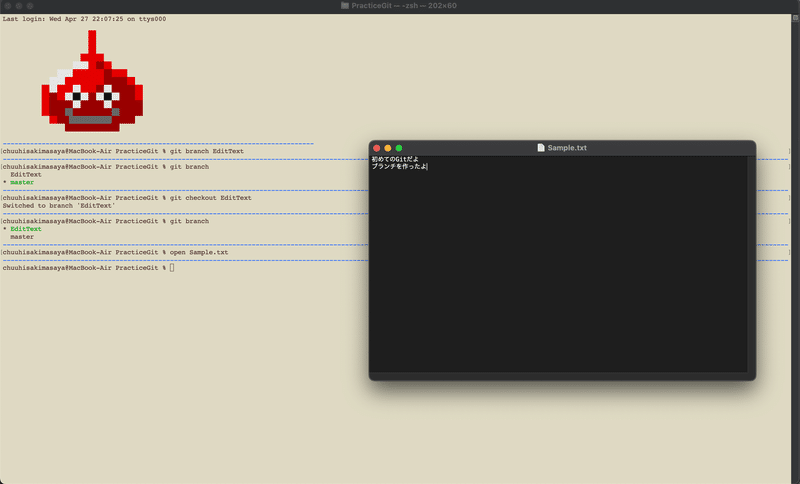Click the 'Sample.txt' window title text

tap(567, 148)
